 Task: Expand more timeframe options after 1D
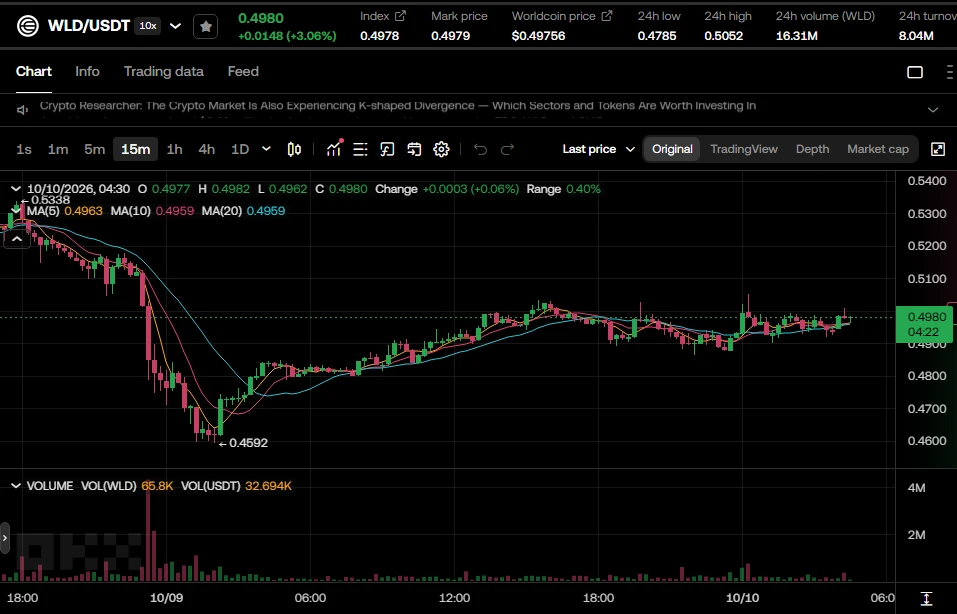pyautogui.click(x=266, y=149)
